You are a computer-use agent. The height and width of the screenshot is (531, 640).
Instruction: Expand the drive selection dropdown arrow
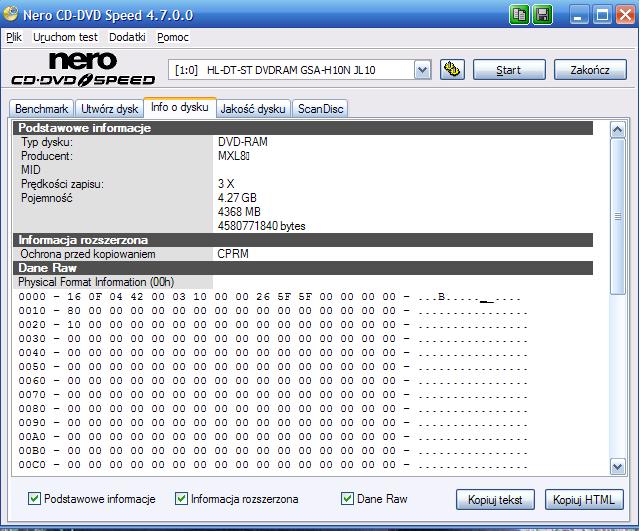coord(422,70)
